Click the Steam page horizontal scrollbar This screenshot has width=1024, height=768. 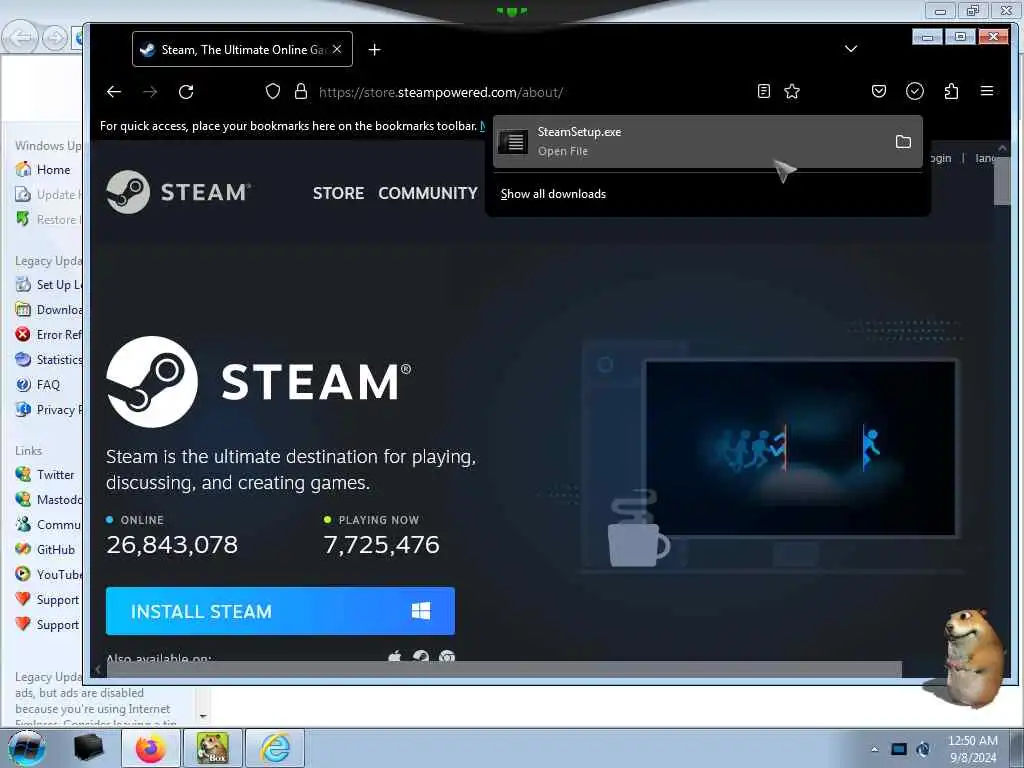pyautogui.click(x=504, y=669)
